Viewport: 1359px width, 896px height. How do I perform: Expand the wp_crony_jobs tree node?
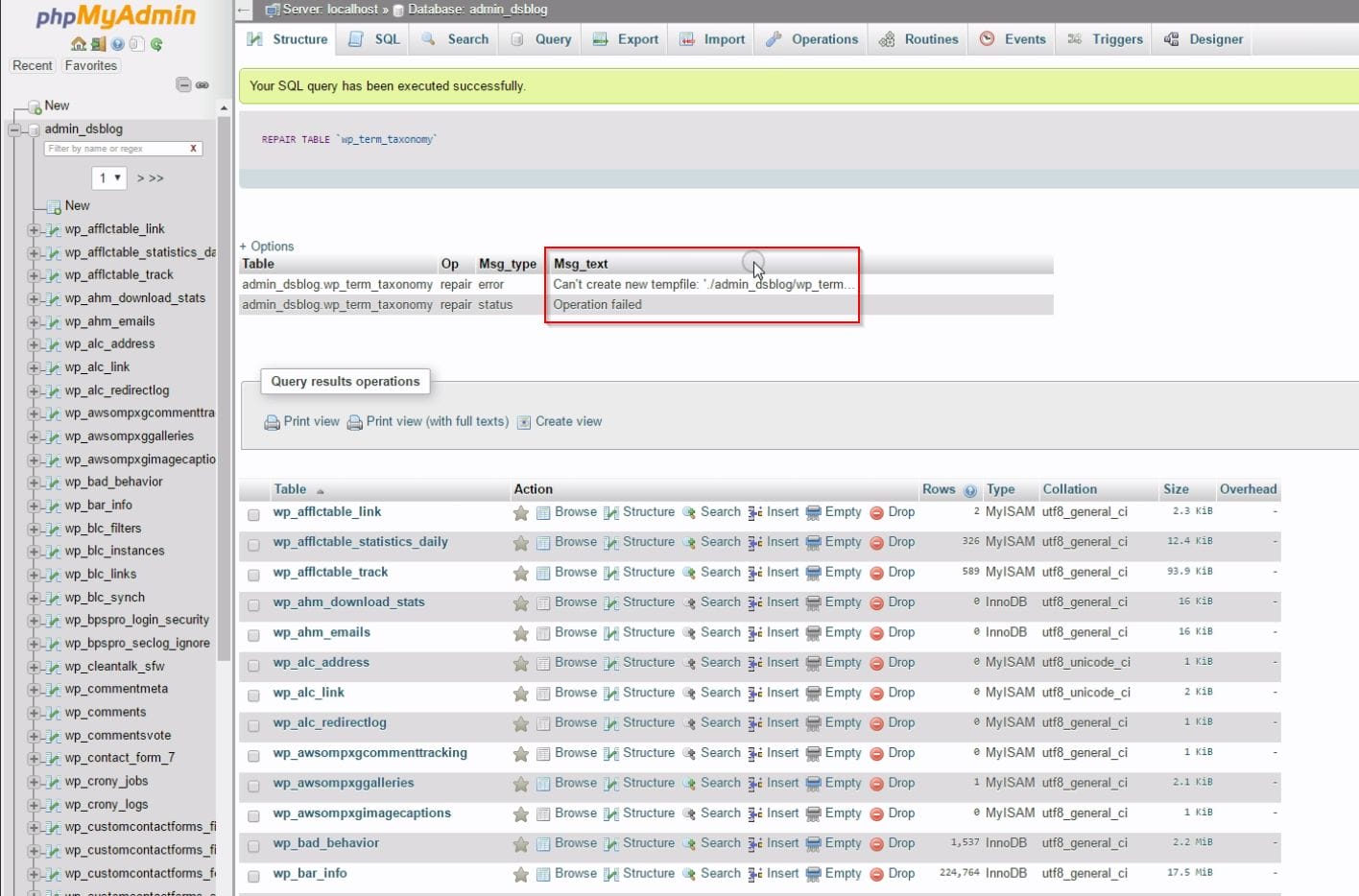34,782
